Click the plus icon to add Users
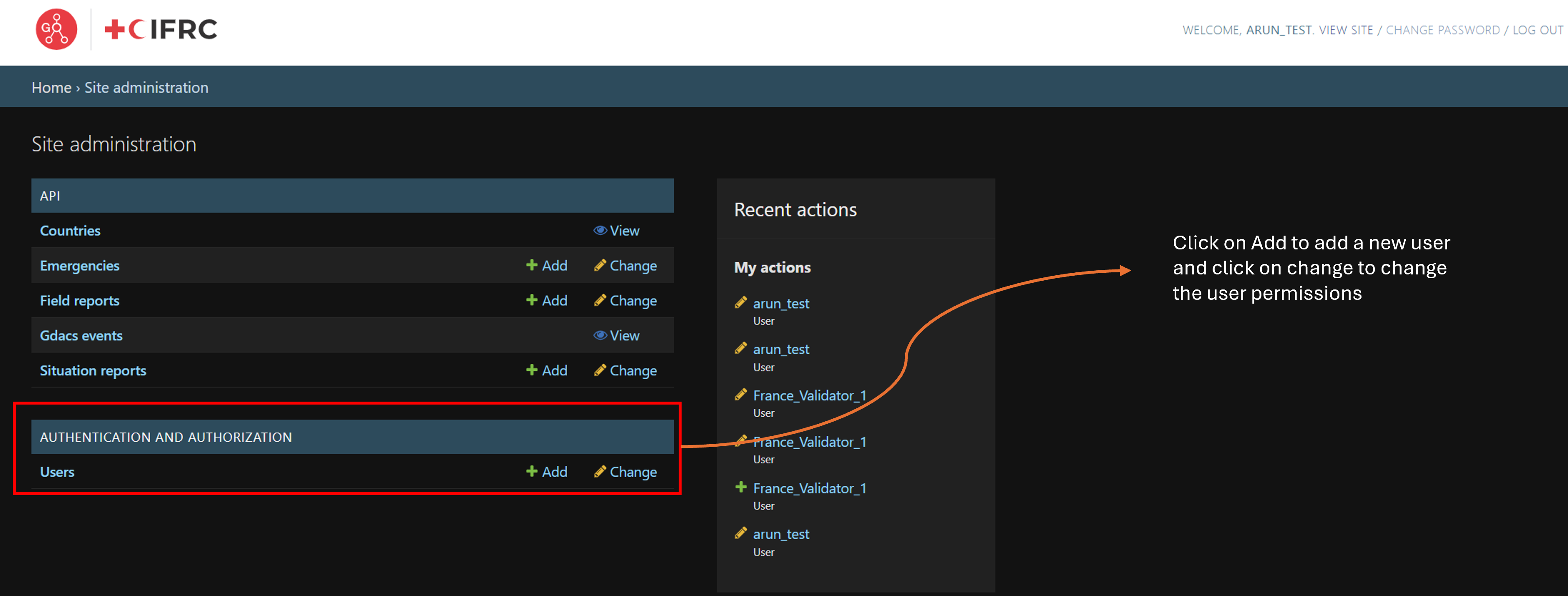Image resolution: width=1568 pixels, height=596 pixels. 531,472
